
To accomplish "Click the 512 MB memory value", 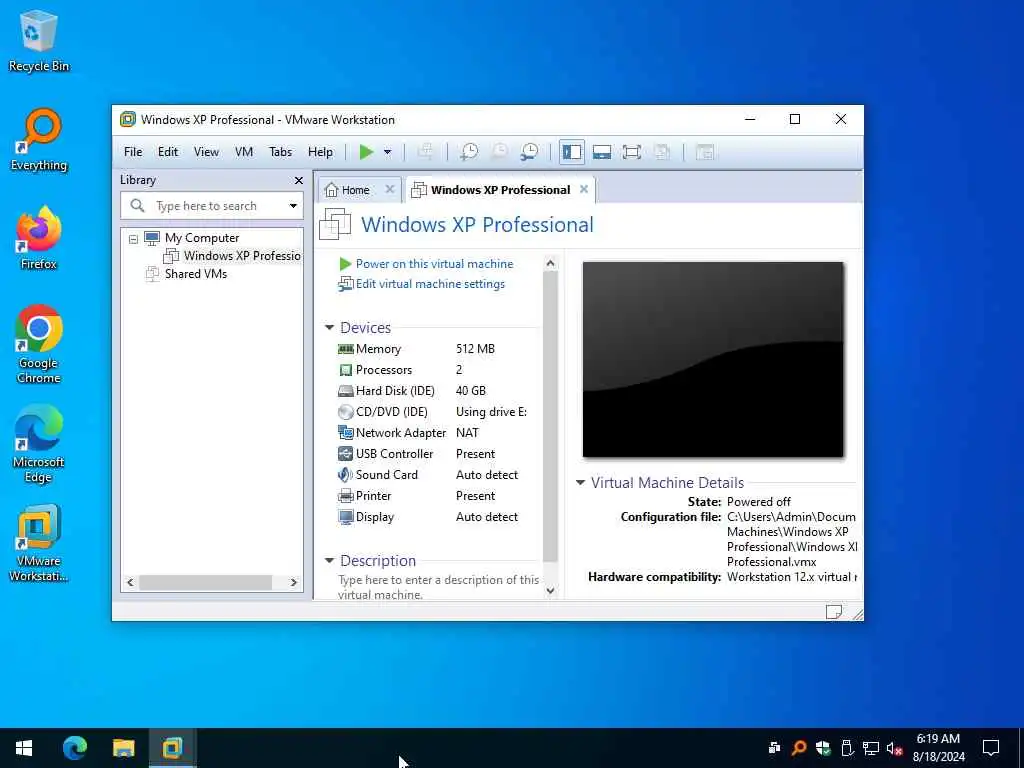I will (x=475, y=349).
